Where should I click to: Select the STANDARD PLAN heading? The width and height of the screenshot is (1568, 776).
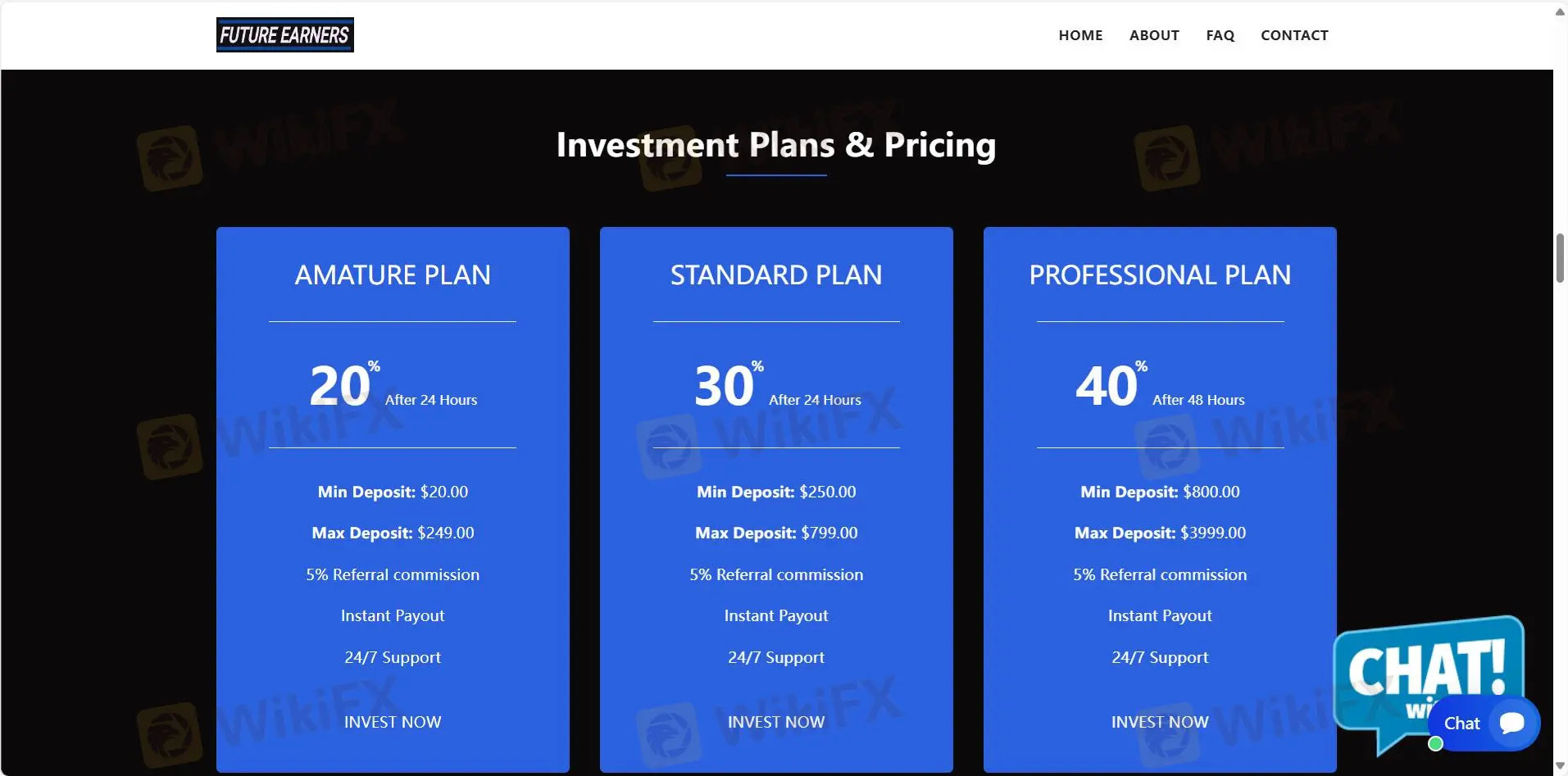coord(776,275)
